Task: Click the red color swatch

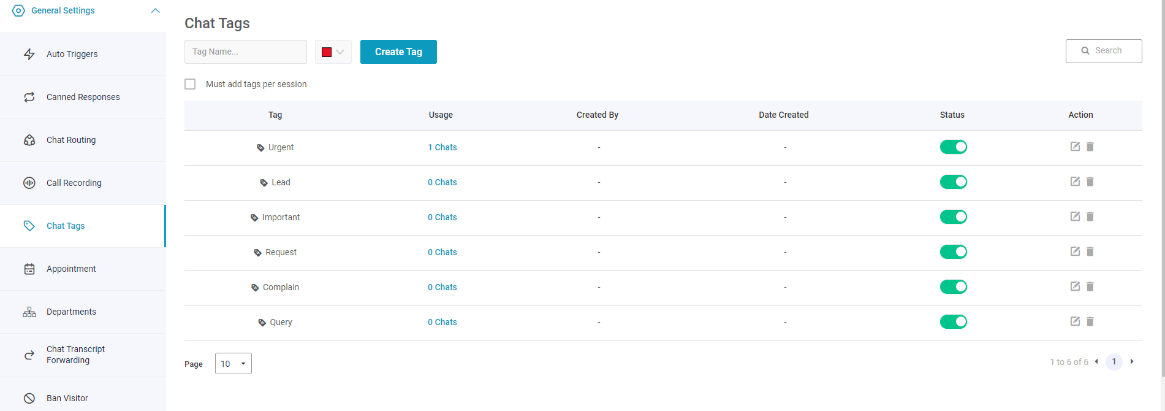Action: tap(326, 52)
